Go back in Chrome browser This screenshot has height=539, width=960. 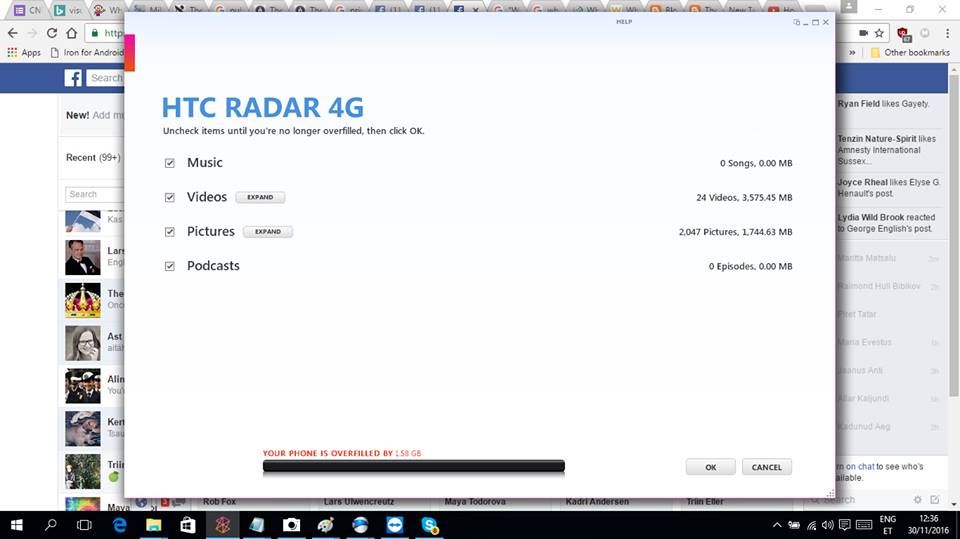13,33
